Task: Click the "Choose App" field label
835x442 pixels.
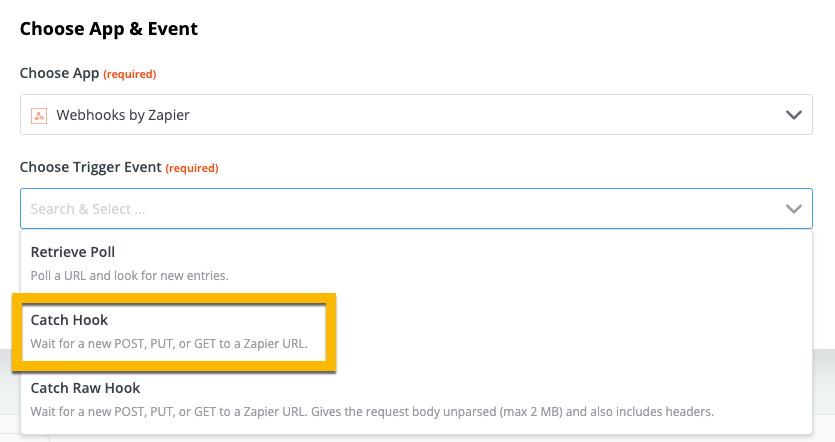Action: [x=58, y=74]
